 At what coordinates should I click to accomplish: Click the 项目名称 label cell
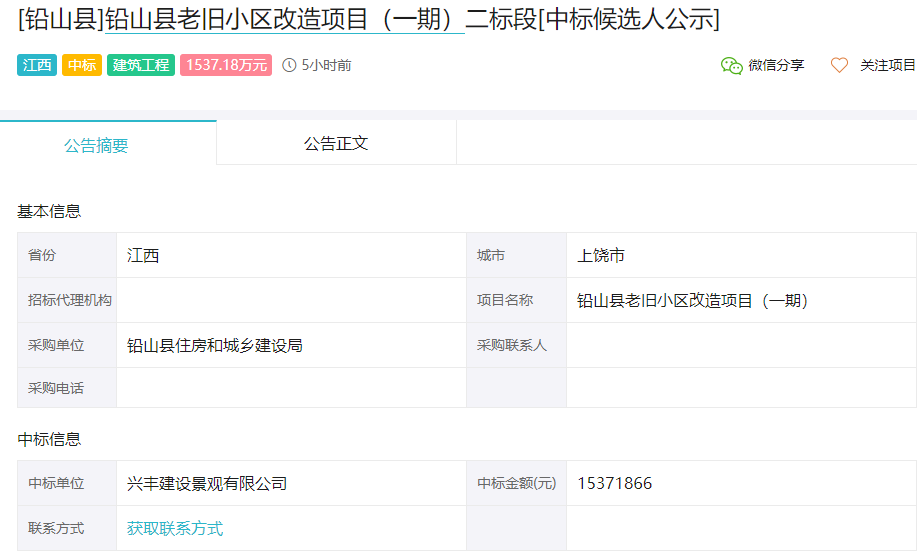click(516, 300)
